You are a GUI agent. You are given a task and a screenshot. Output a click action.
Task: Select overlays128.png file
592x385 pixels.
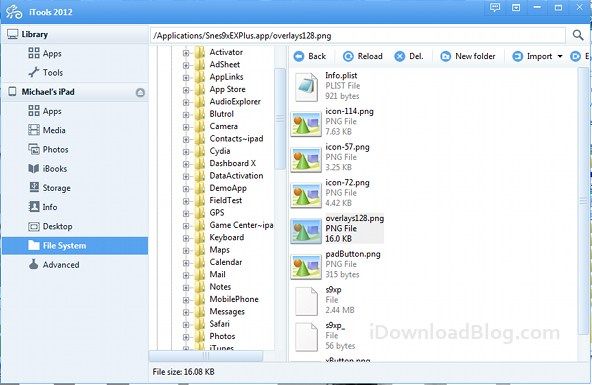tap(338, 229)
